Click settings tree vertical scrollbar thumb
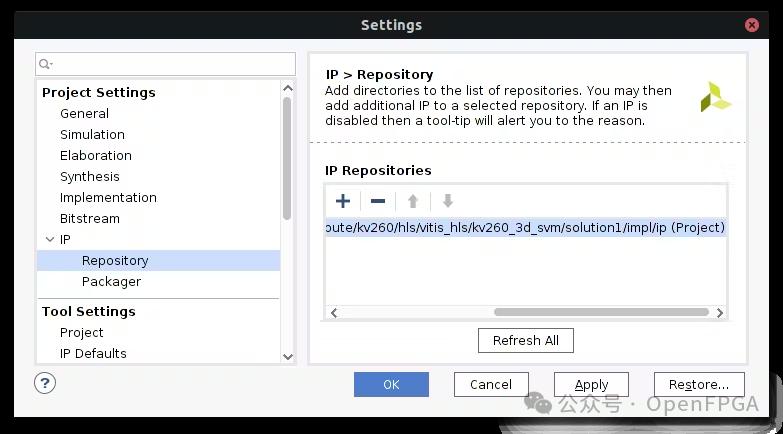Image resolution: width=783 pixels, height=434 pixels. click(x=287, y=158)
